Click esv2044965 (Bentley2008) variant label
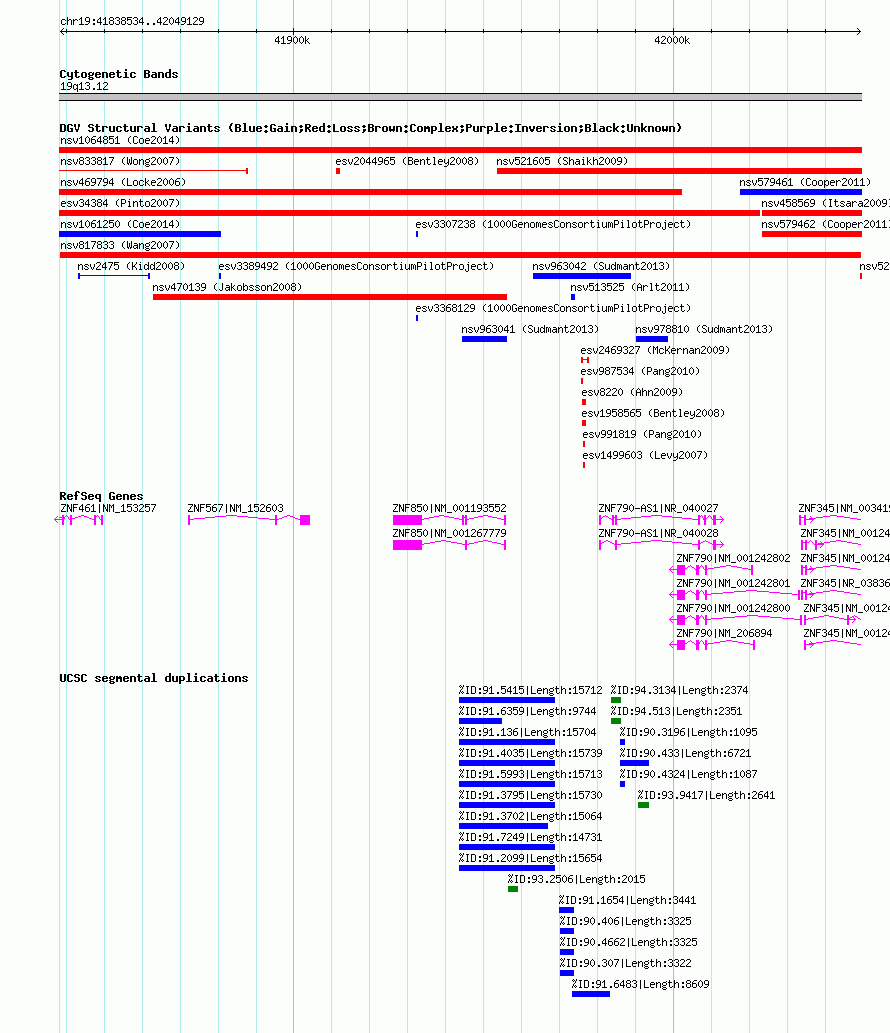This screenshot has width=890, height=1033. coord(407,161)
